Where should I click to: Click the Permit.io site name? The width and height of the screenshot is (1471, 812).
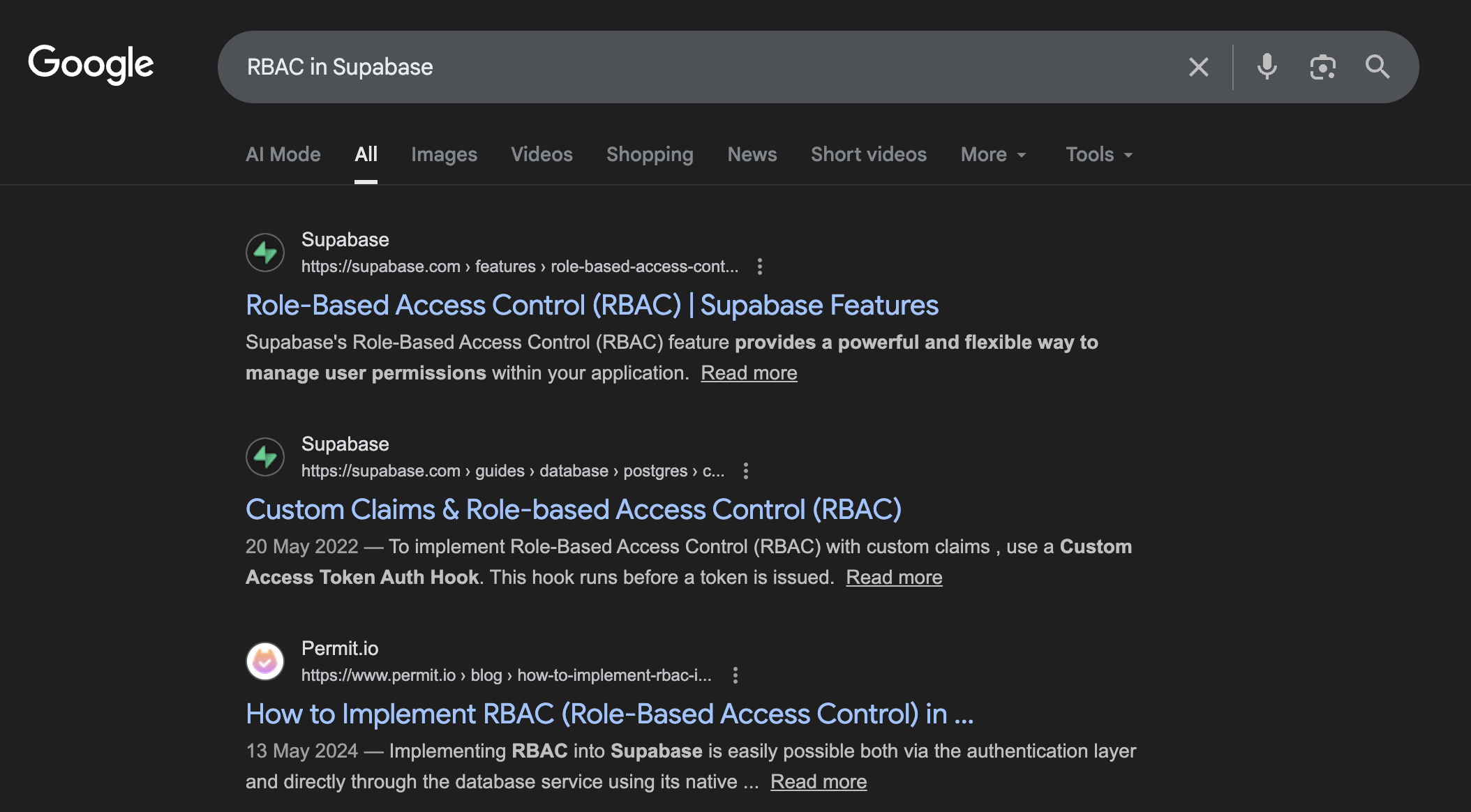click(x=340, y=648)
